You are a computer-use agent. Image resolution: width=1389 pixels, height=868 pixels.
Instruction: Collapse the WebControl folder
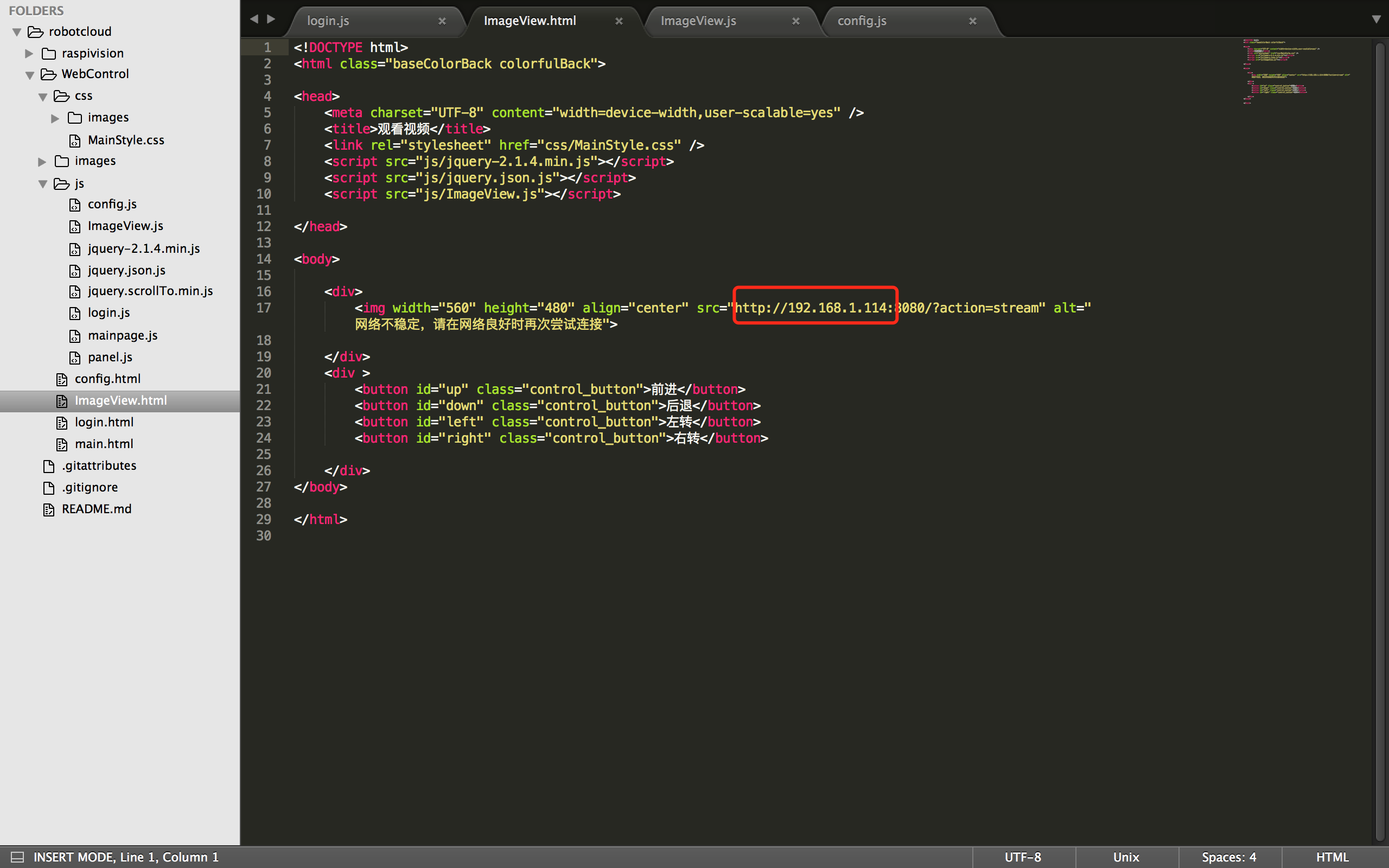click(x=30, y=75)
